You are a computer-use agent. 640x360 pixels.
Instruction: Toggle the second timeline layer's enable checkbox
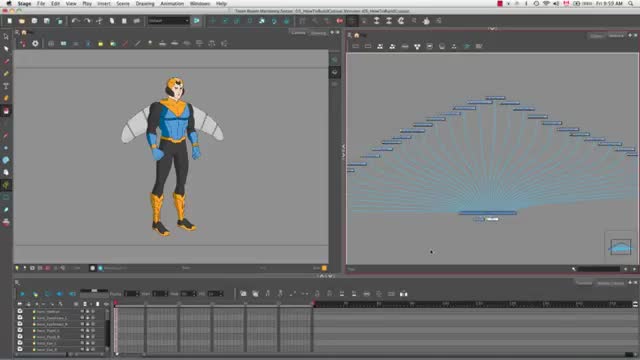pos(20,318)
